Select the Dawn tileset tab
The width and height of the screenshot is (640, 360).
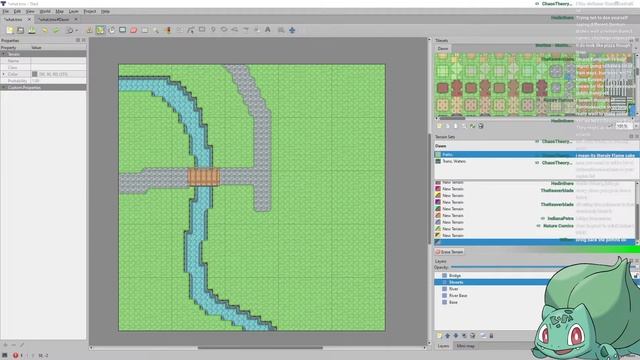(x=443, y=49)
